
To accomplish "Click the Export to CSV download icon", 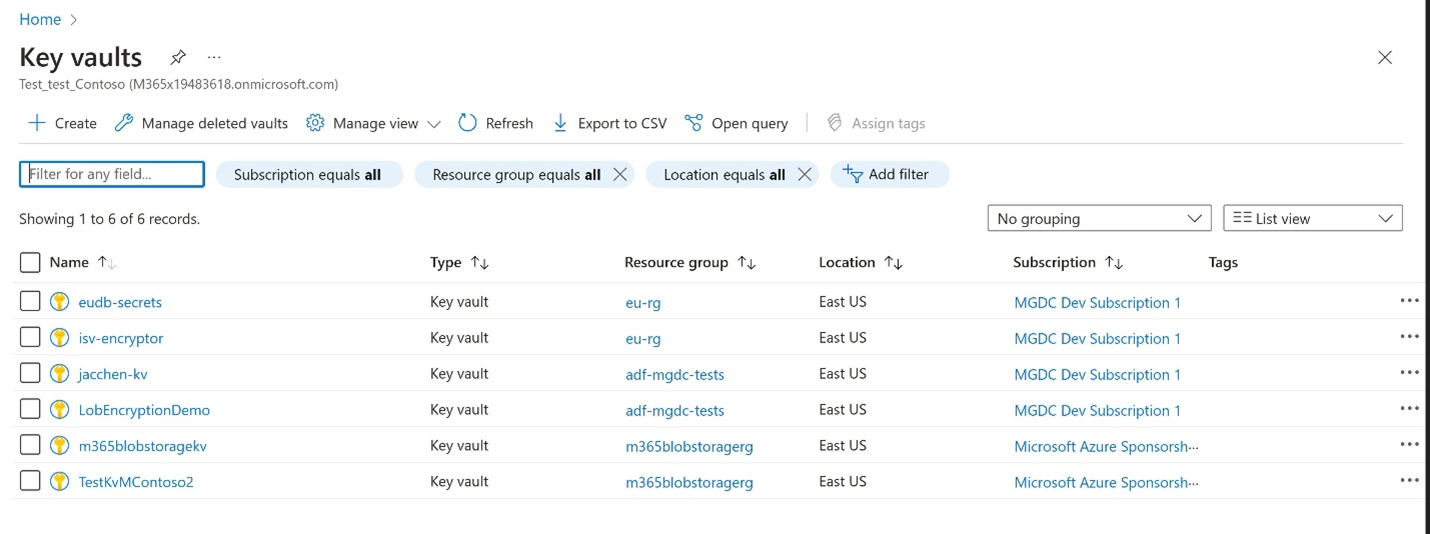I will (560, 123).
